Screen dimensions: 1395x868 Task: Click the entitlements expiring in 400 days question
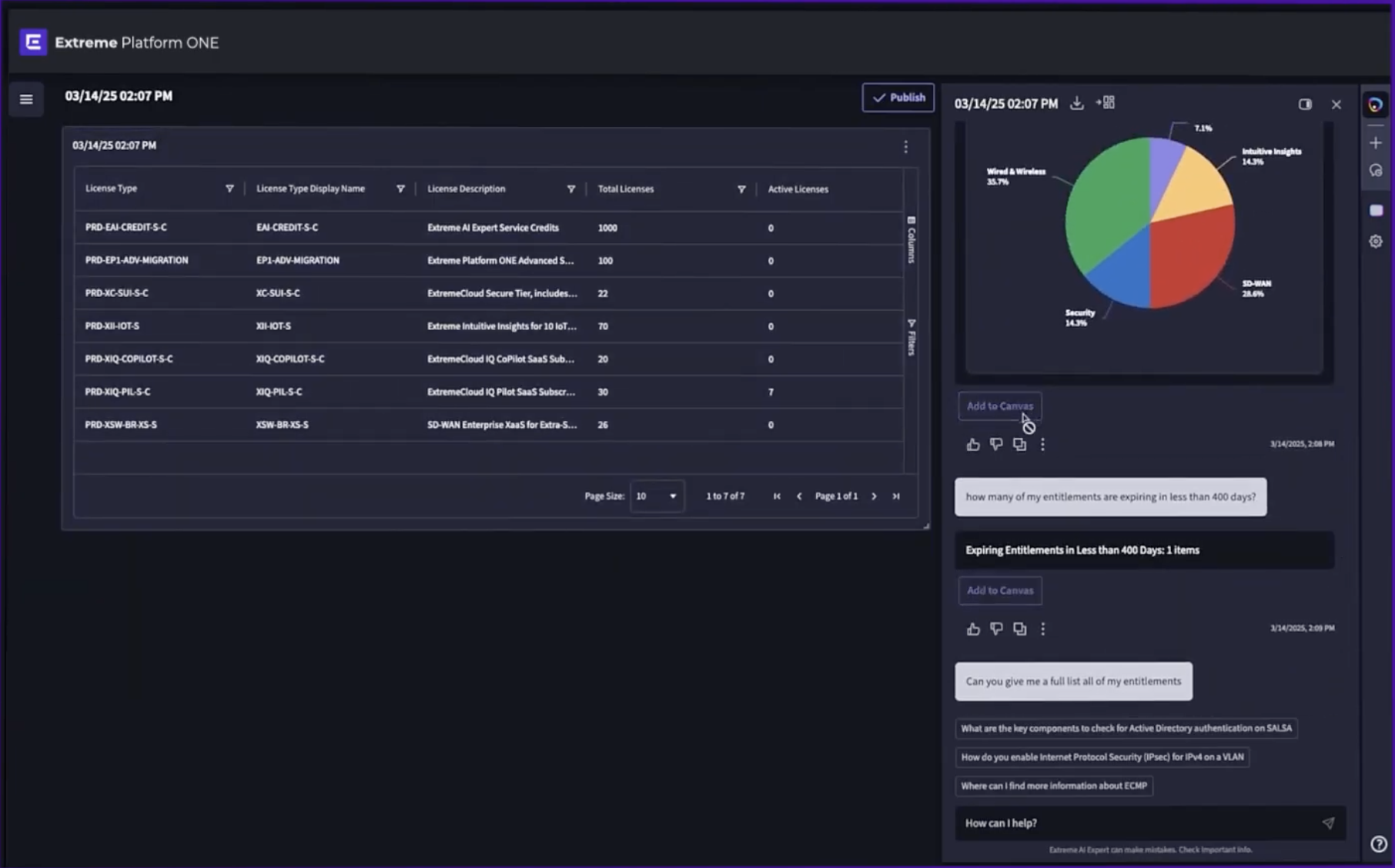[x=1110, y=497]
